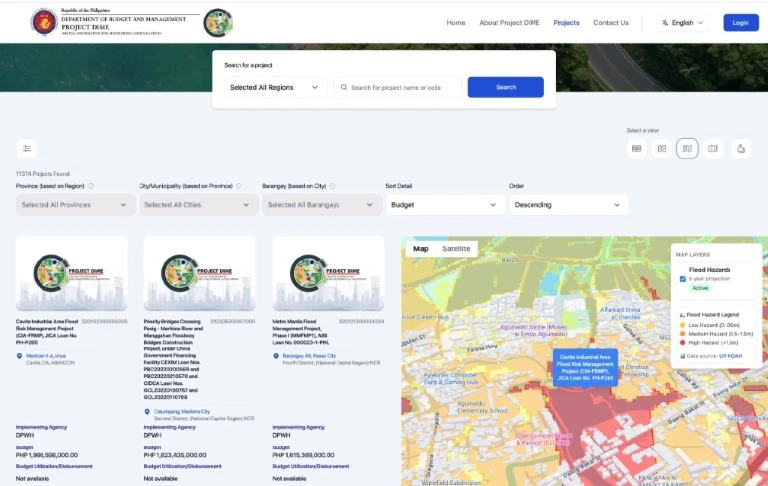Click location pin beside Medicion I-A, Imus
The height and width of the screenshot is (486, 768).
(x=20, y=356)
